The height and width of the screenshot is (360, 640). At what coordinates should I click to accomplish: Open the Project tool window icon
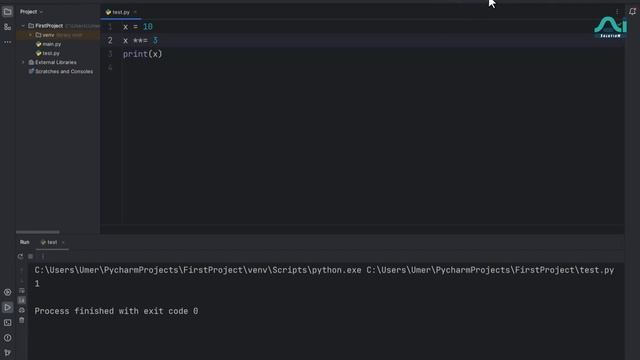click(x=7, y=12)
